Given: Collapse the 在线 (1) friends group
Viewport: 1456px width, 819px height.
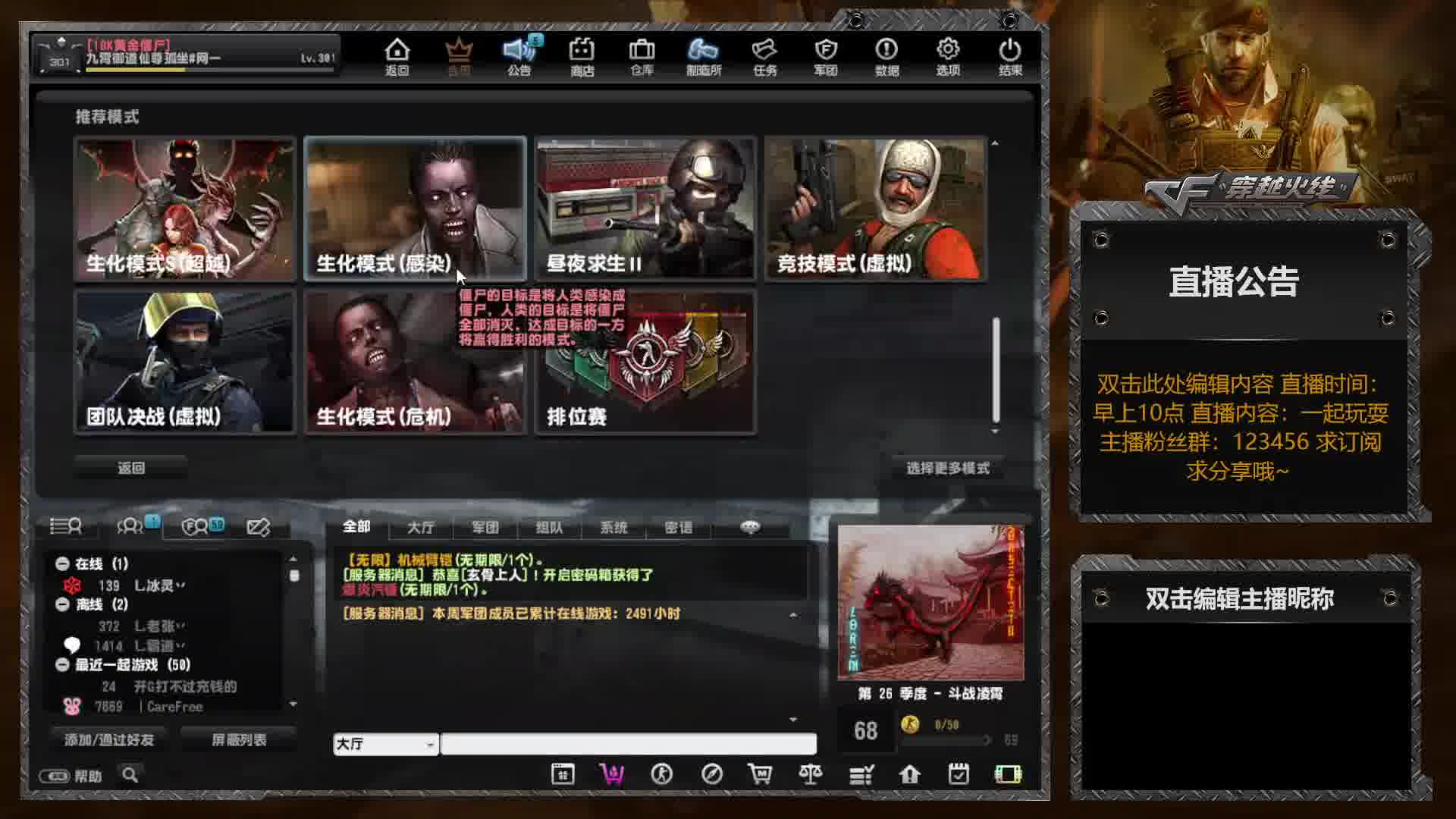Looking at the screenshot, I should coord(62,563).
